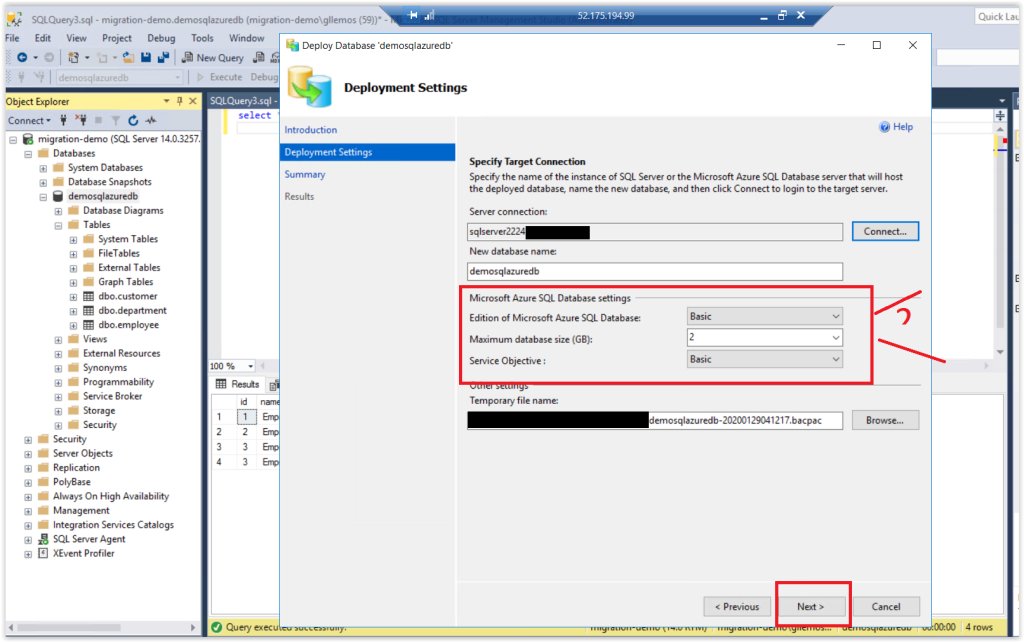Viewport: 1024px width, 642px height.
Task: Click the Save All icon
Action: [x=163, y=57]
